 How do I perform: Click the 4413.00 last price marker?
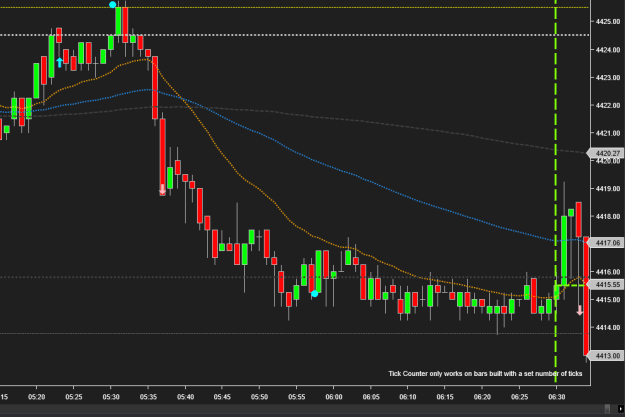605,356
